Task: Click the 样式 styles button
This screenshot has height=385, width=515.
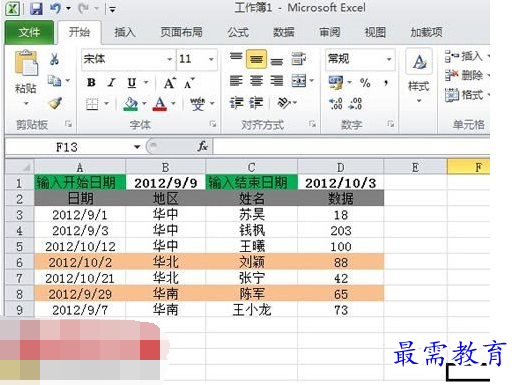Action: pos(419,77)
